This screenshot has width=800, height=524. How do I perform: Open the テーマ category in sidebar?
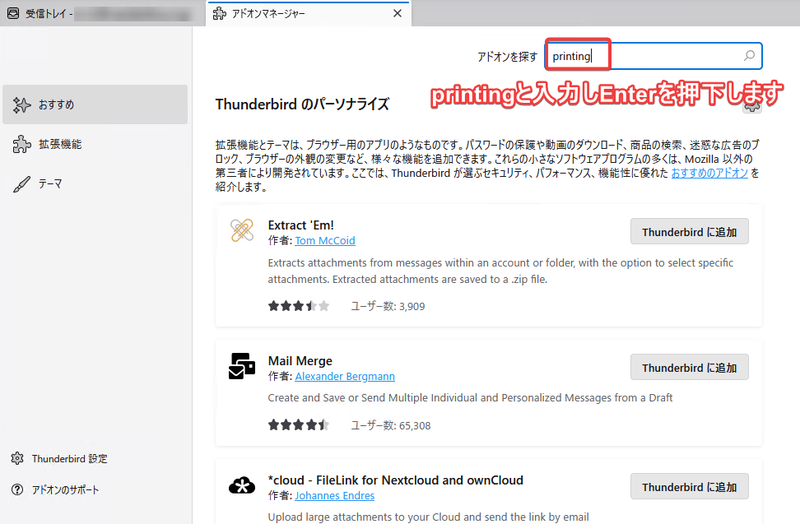tap(95, 184)
